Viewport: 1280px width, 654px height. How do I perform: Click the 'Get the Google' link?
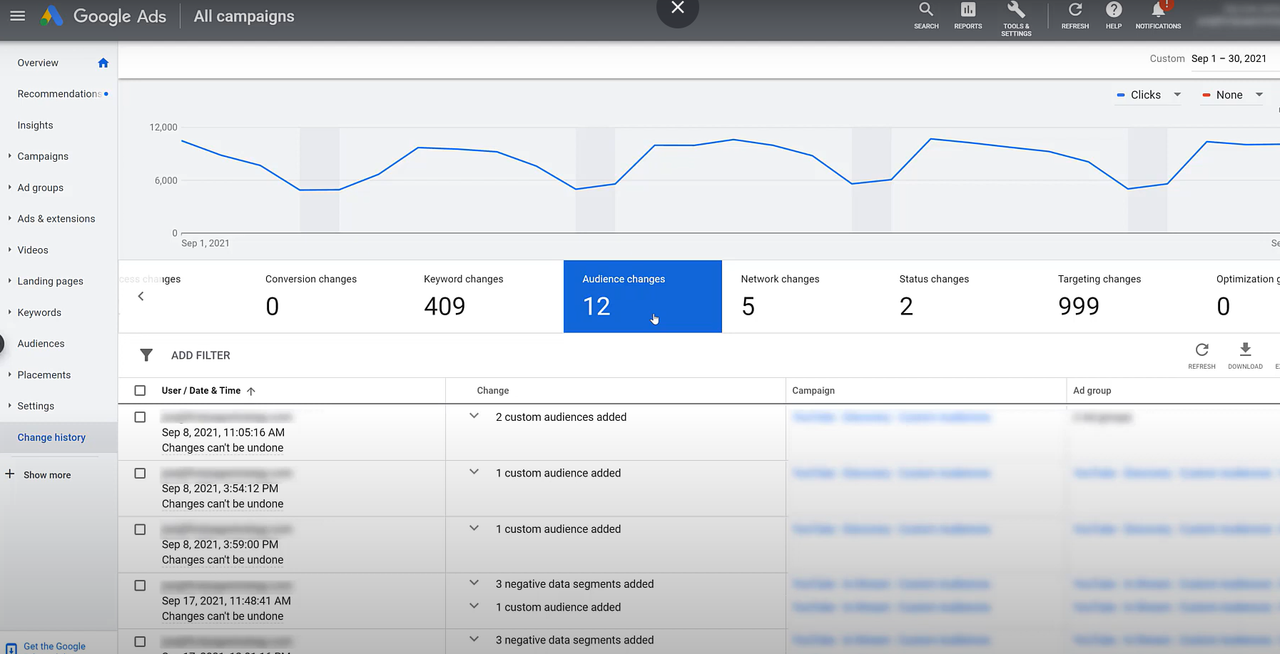coord(54,646)
